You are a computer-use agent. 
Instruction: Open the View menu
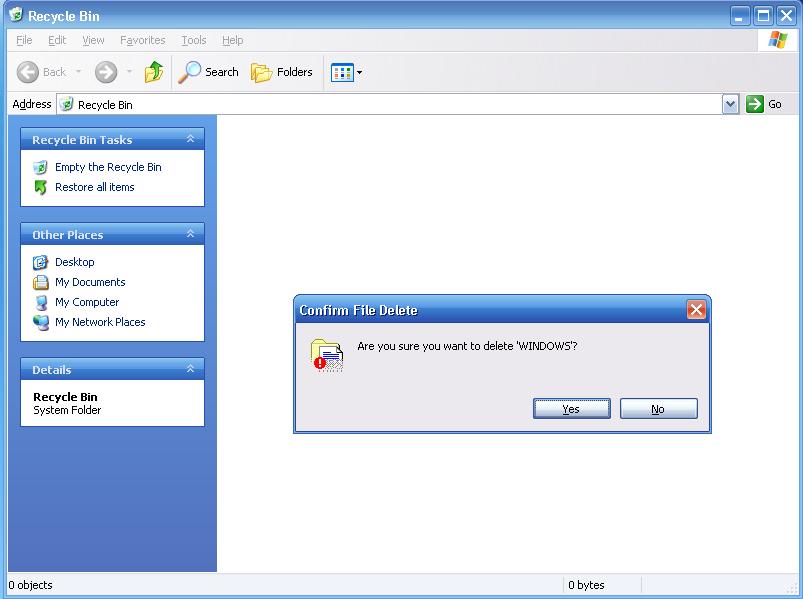coord(93,40)
